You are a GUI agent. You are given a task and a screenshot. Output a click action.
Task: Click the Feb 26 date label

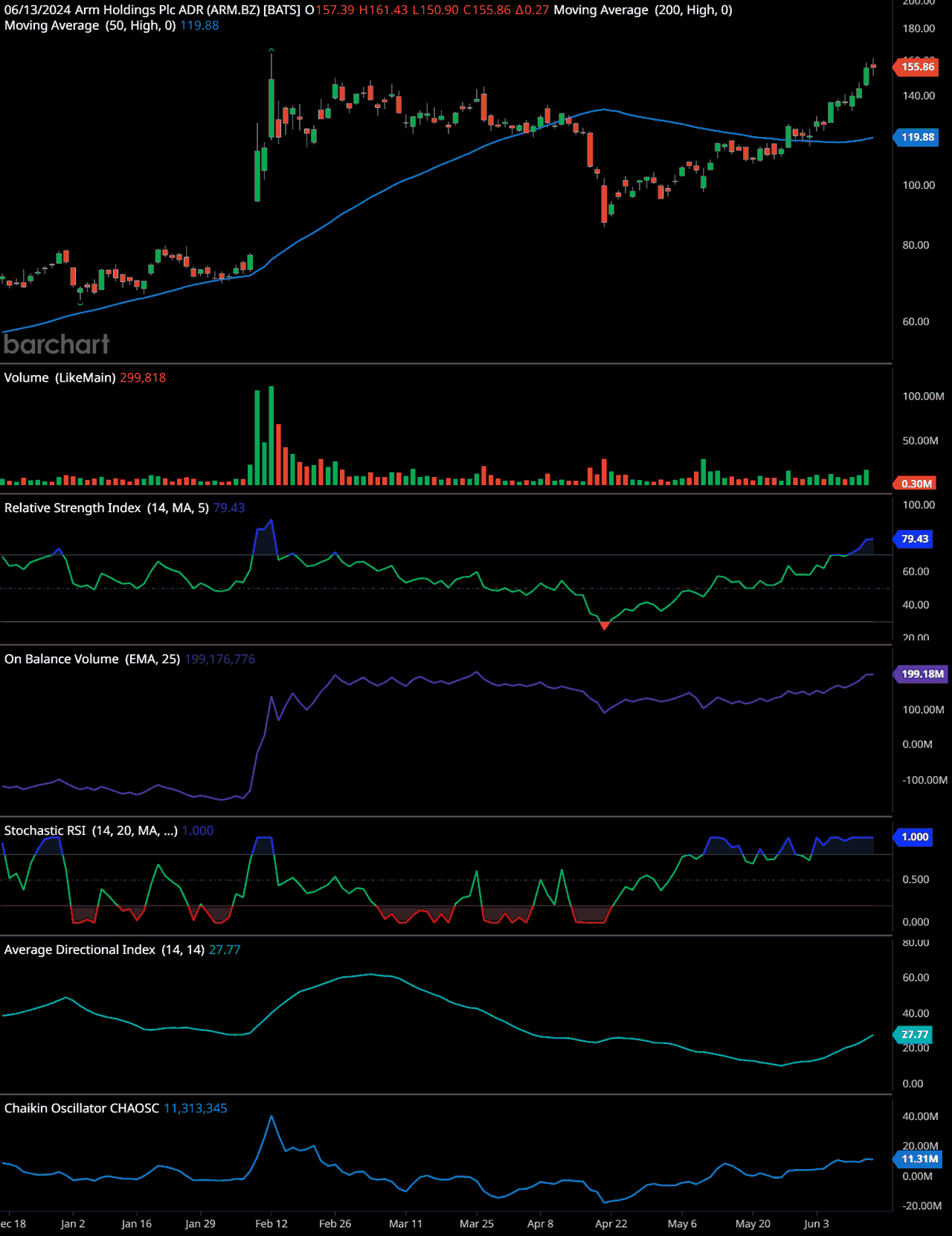pyautogui.click(x=335, y=1223)
